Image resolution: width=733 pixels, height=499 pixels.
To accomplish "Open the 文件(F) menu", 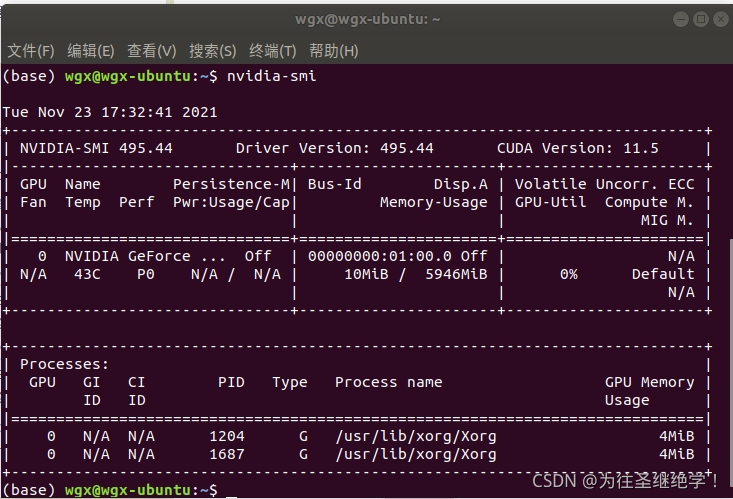I will click(31, 51).
